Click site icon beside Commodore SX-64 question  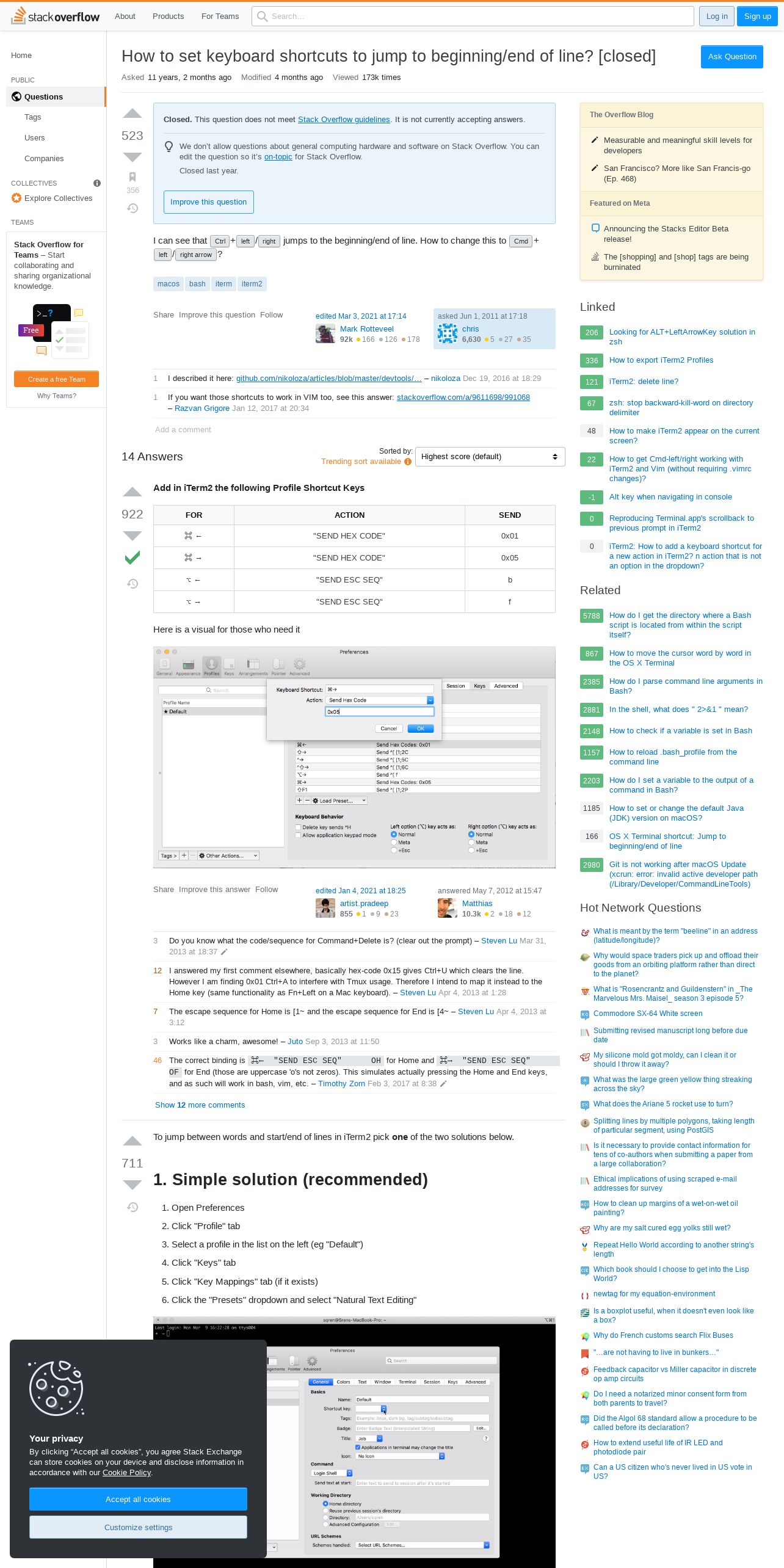click(585, 1014)
